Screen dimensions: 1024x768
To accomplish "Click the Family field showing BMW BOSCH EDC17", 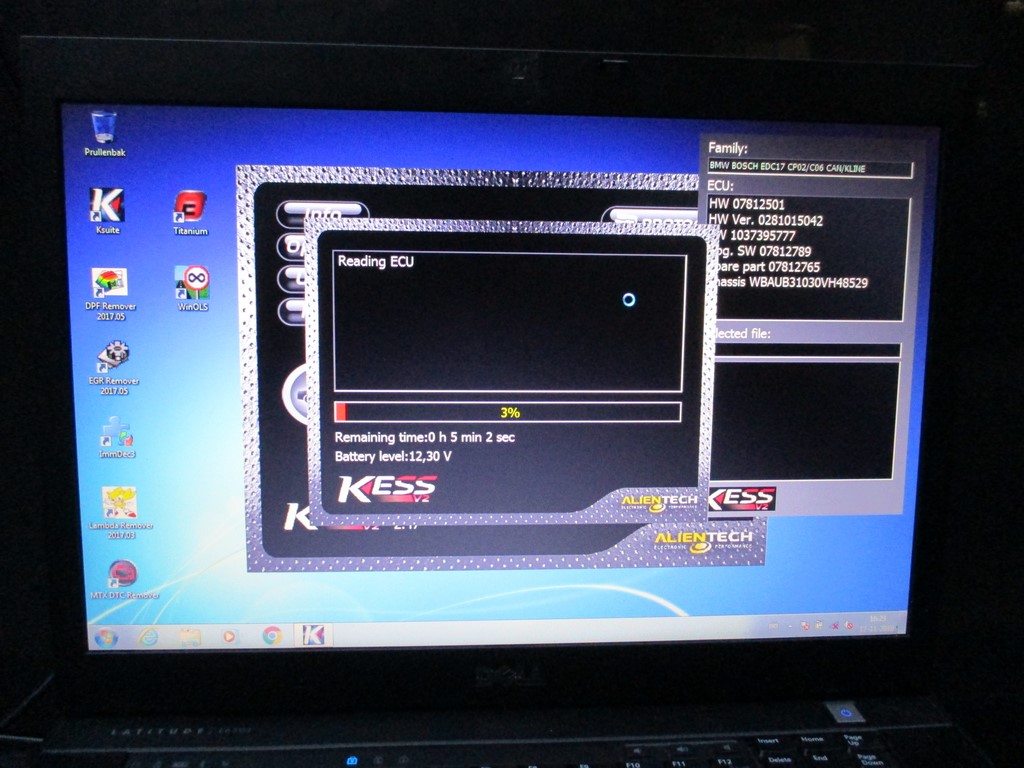I will coord(809,169).
